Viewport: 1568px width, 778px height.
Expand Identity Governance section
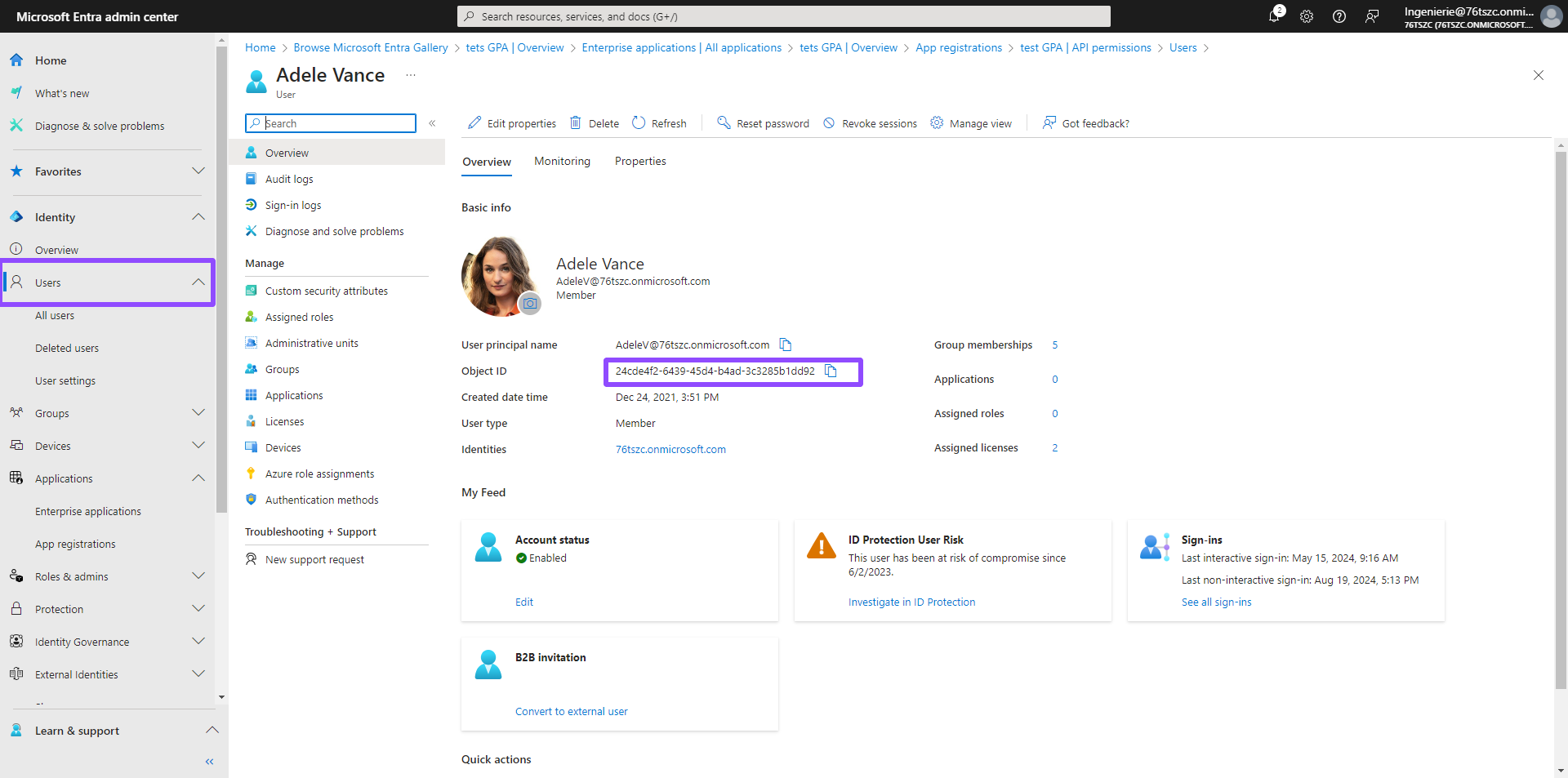[x=198, y=641]
